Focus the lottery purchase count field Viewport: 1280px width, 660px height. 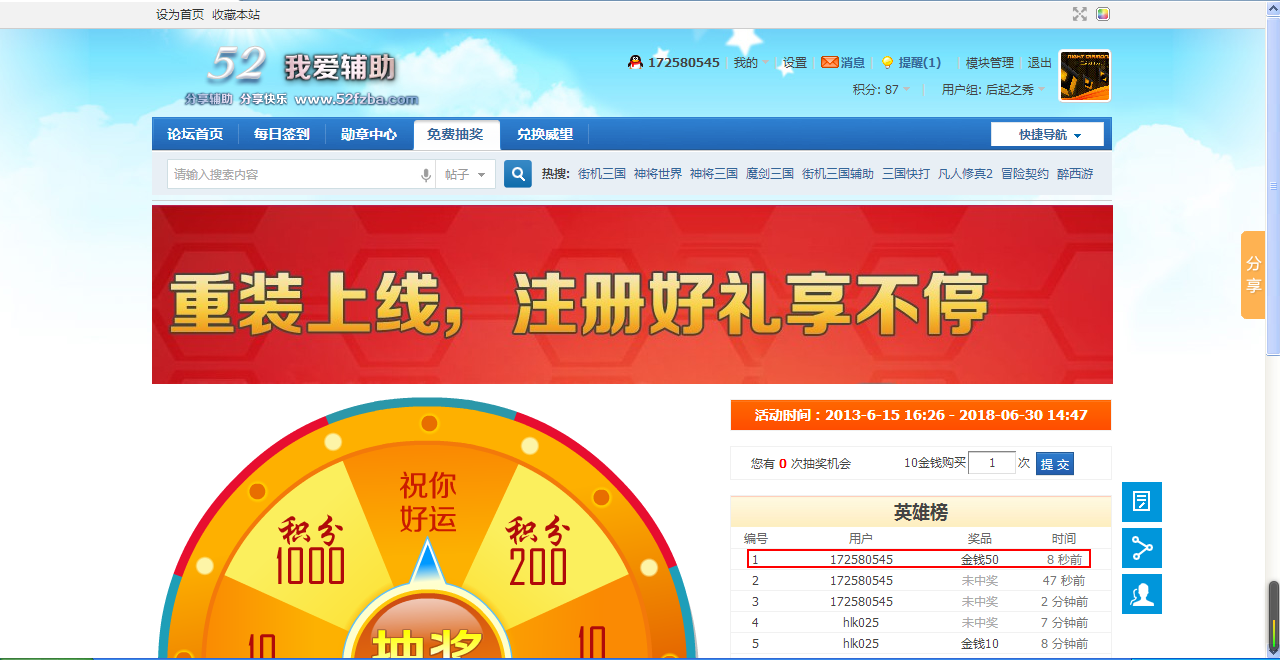point(992,463)
